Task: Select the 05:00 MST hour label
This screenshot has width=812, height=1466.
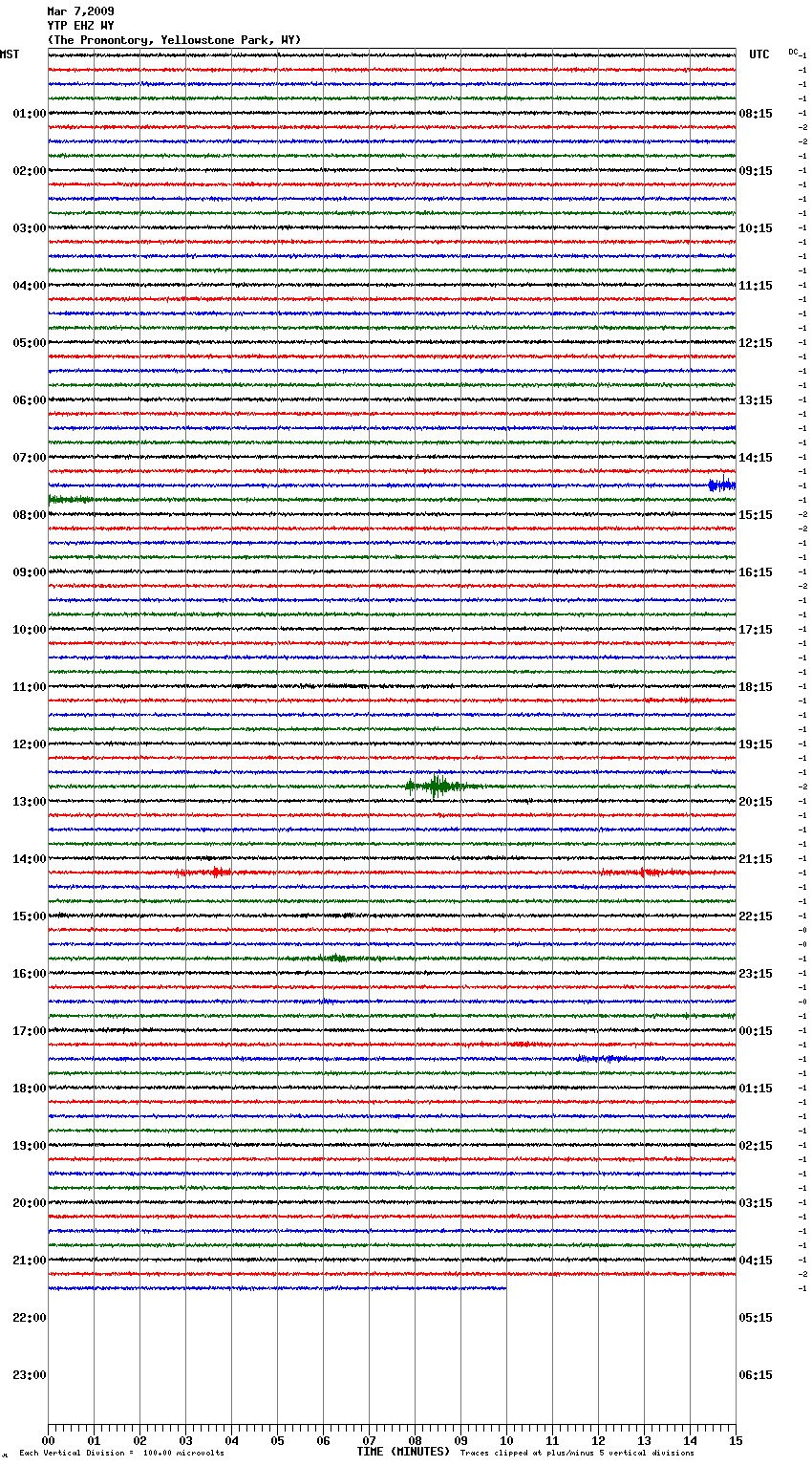Action: pos(30,343)
